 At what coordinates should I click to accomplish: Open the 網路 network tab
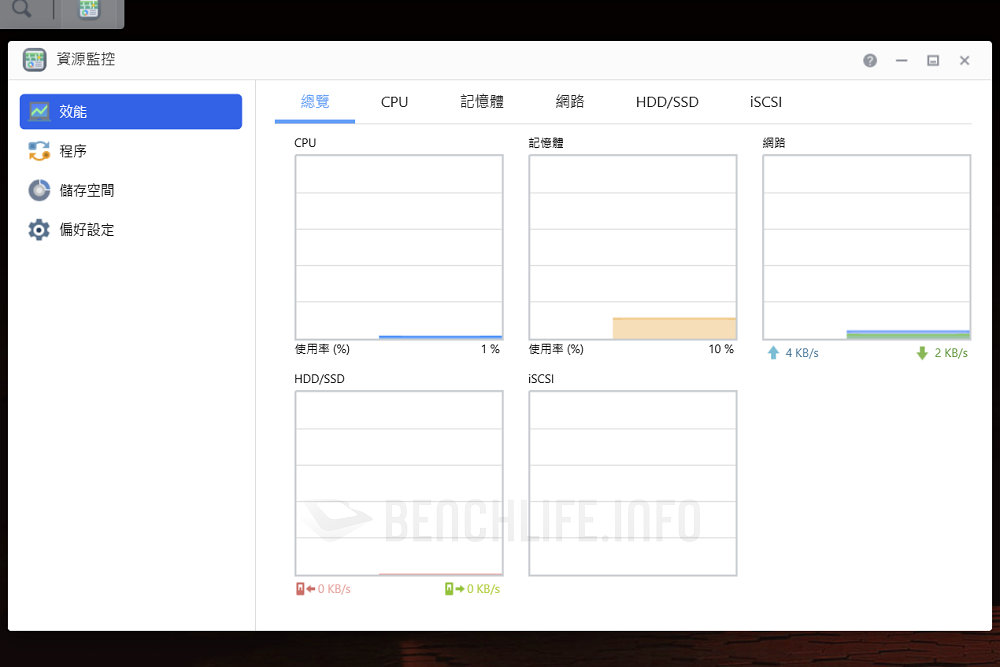pyautogui.click(x=570, y=102)
